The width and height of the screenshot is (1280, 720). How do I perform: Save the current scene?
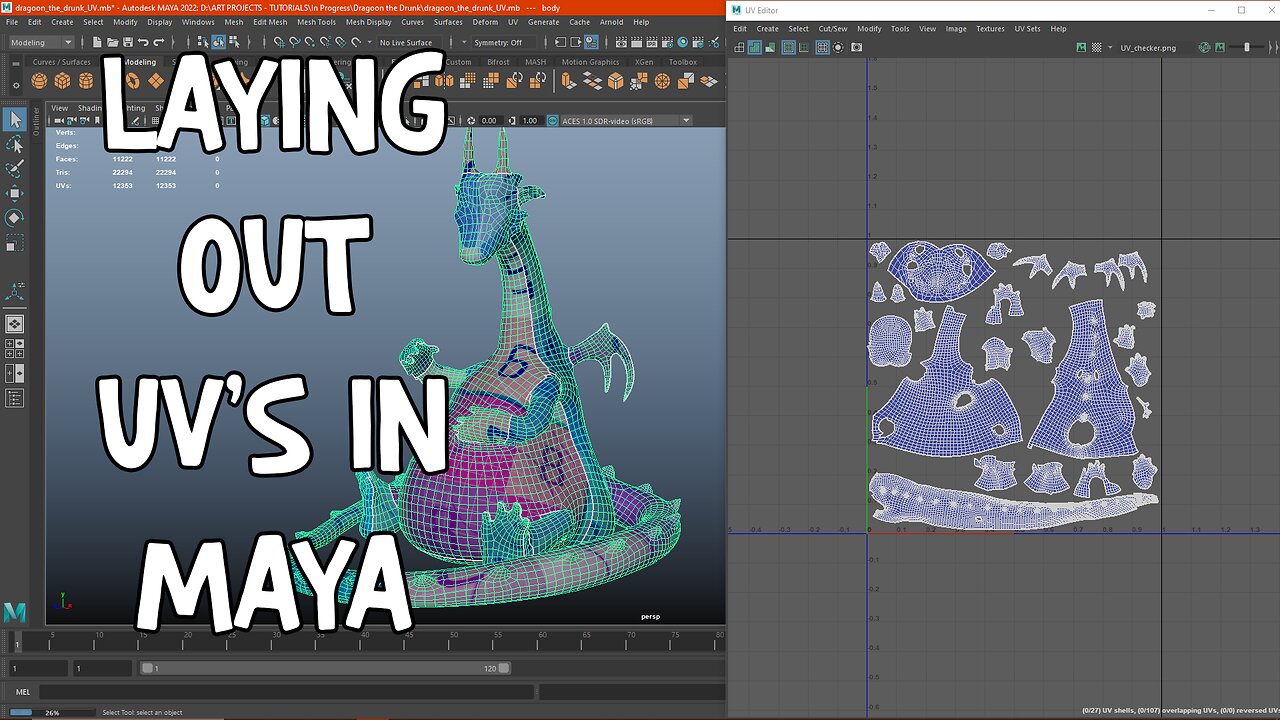pos(128,43)
